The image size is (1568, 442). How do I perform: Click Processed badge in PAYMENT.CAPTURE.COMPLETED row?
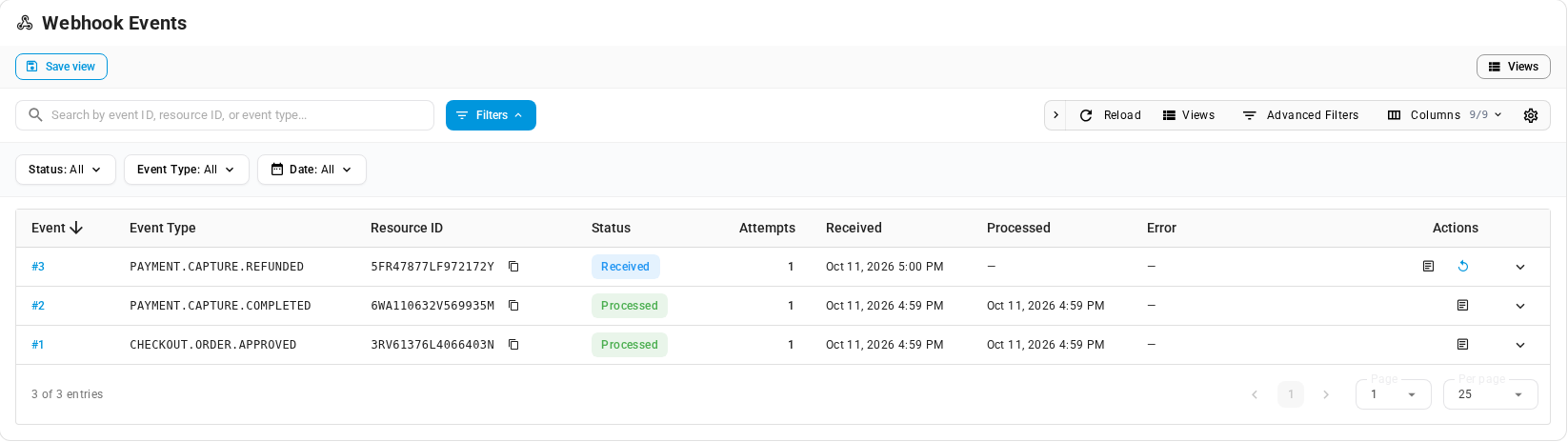630,306
